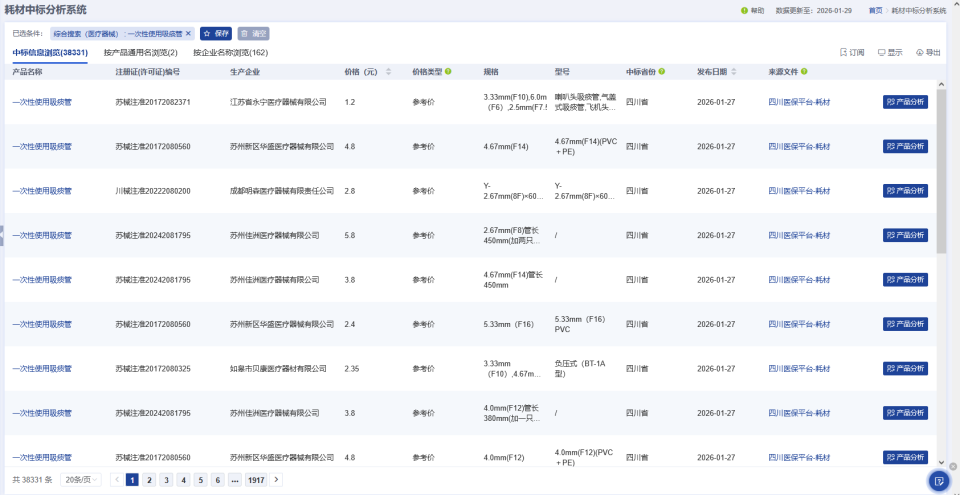Click the 注册证(许可证)编号 column header
The image size is (960, 495).
coord(148,72)
